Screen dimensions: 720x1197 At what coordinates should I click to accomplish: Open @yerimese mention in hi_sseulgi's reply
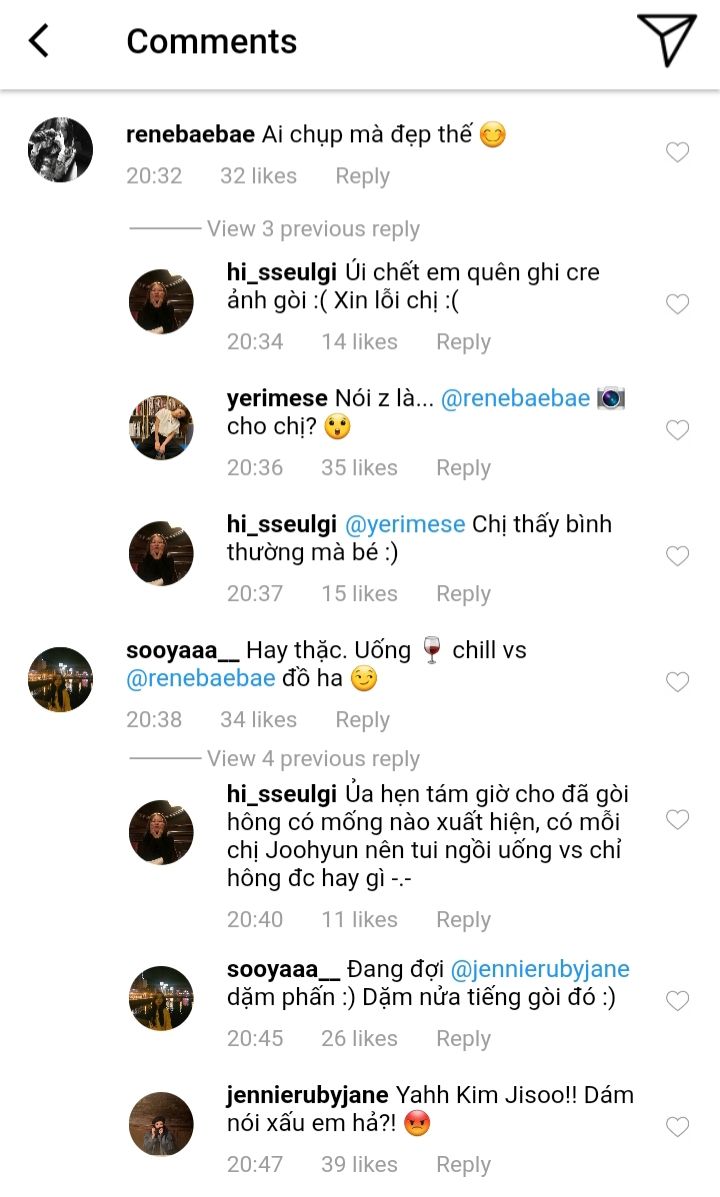click(405, 524)
